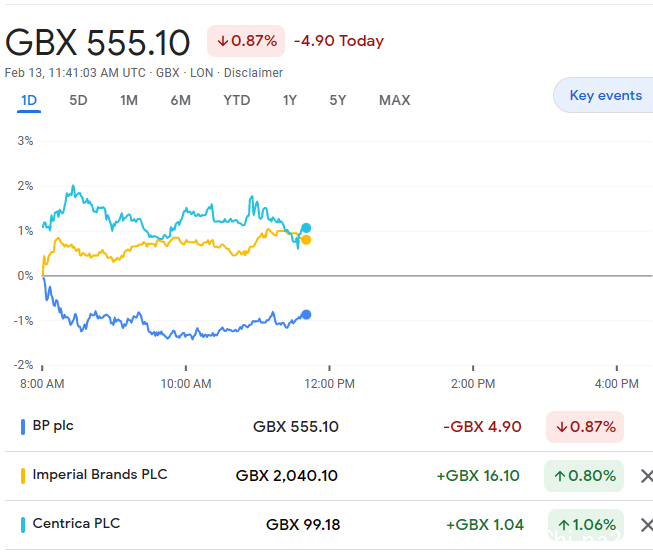Viewport: 653px width, 552px height.
Task: Click the GBX 555.10 headline price
Action: point(97,42)
